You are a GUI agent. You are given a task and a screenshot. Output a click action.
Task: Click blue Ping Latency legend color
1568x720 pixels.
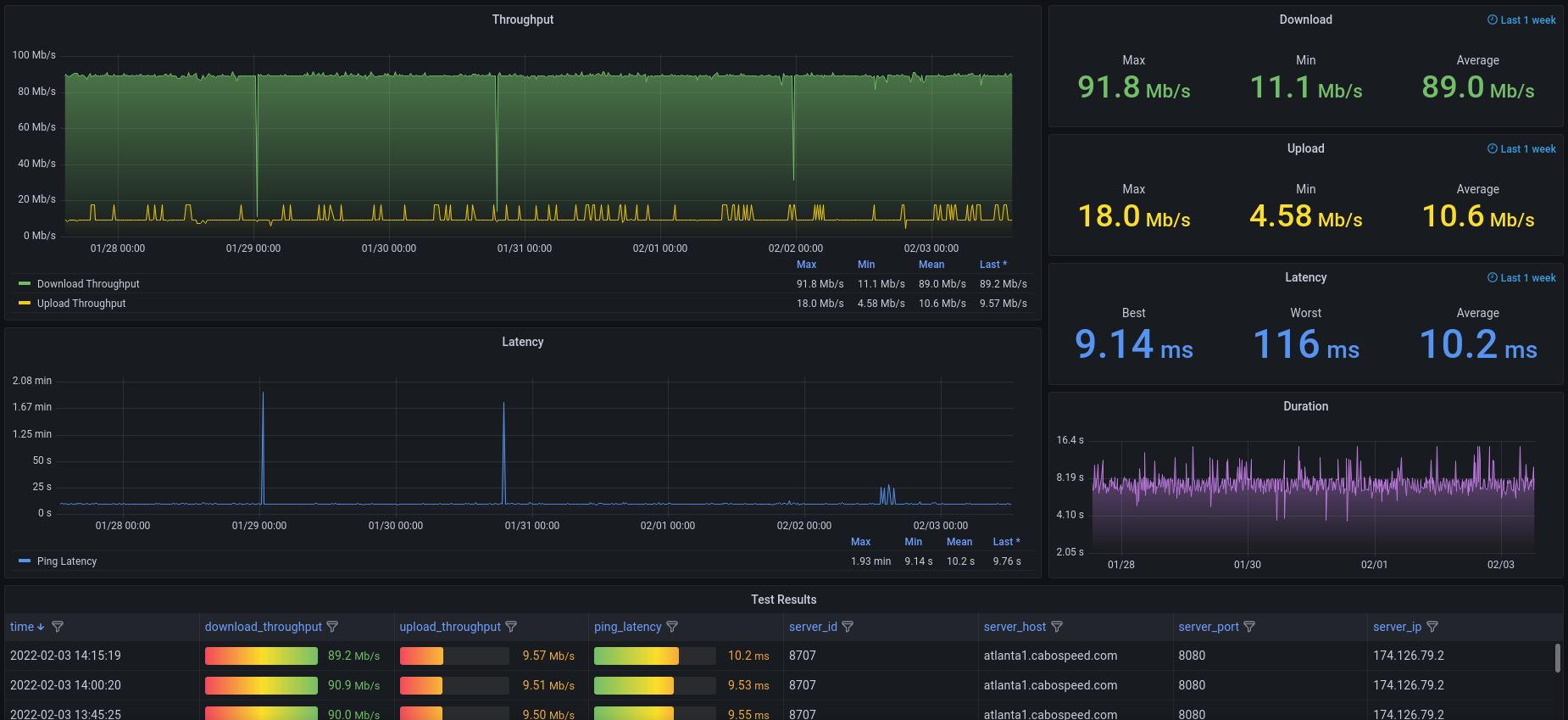coord(25,561)
